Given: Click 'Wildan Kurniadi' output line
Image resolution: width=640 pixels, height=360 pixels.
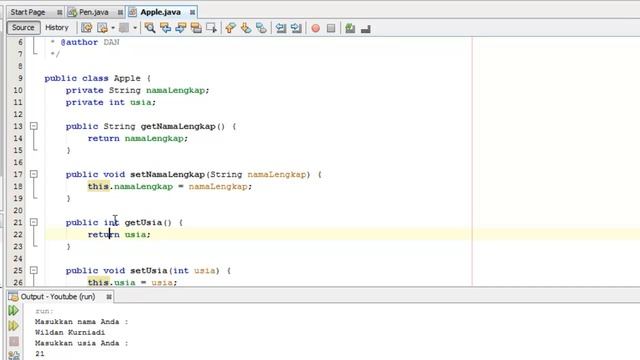Looking at the screenshot, I should pyautogui.click(x=70, y=333).
